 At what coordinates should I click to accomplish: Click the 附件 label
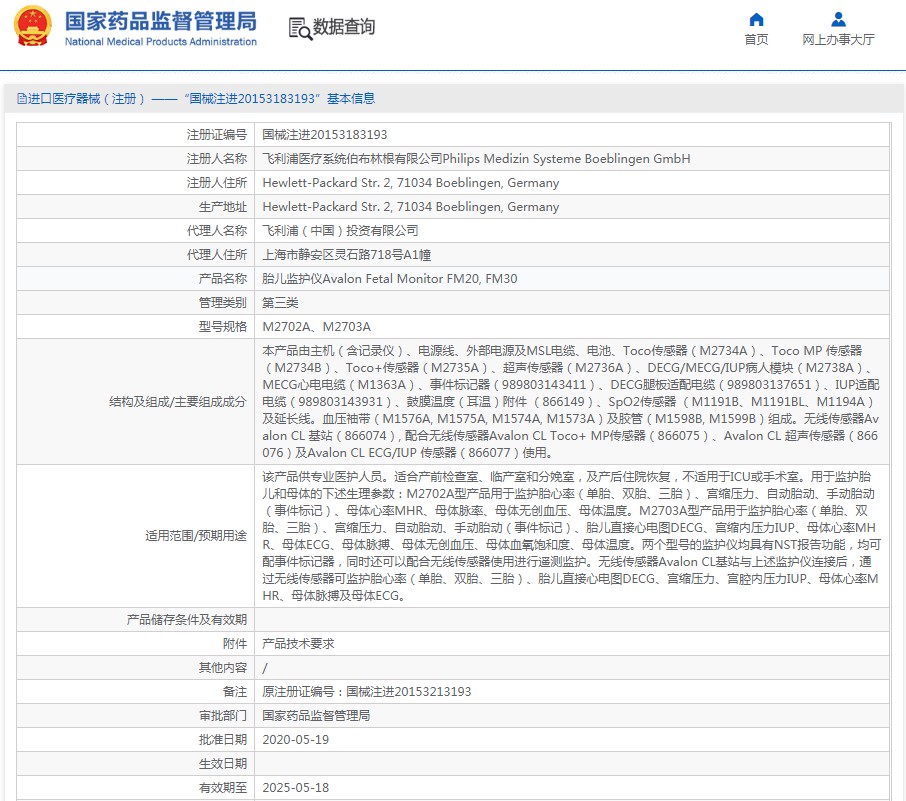[x=235, y=644]
